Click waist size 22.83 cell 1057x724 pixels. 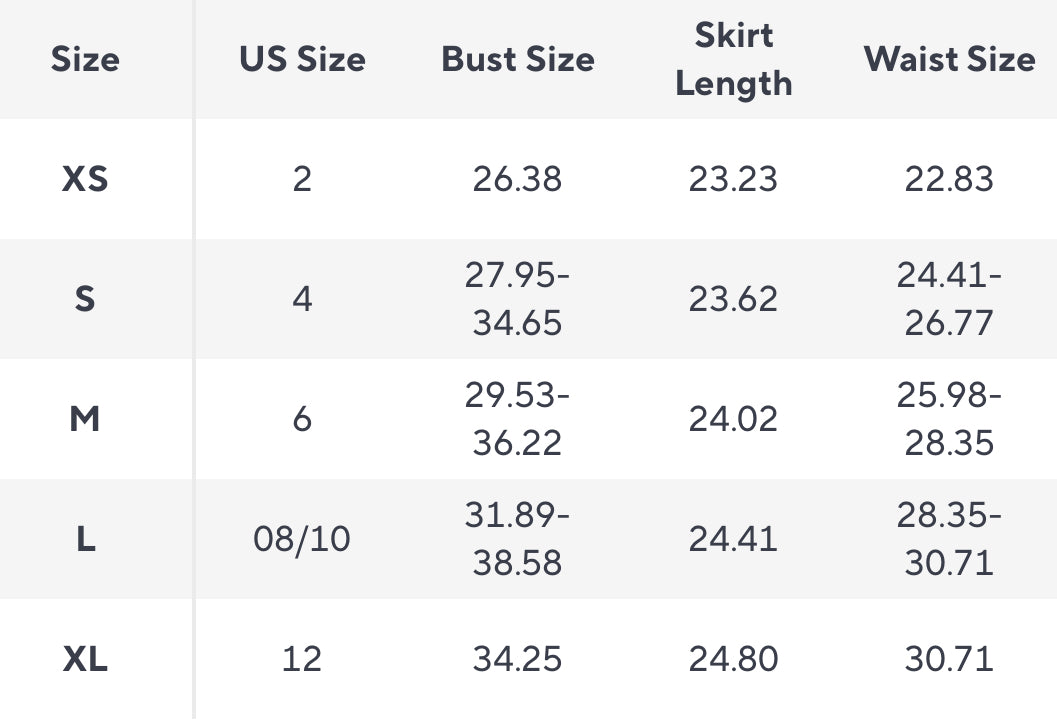949,179
